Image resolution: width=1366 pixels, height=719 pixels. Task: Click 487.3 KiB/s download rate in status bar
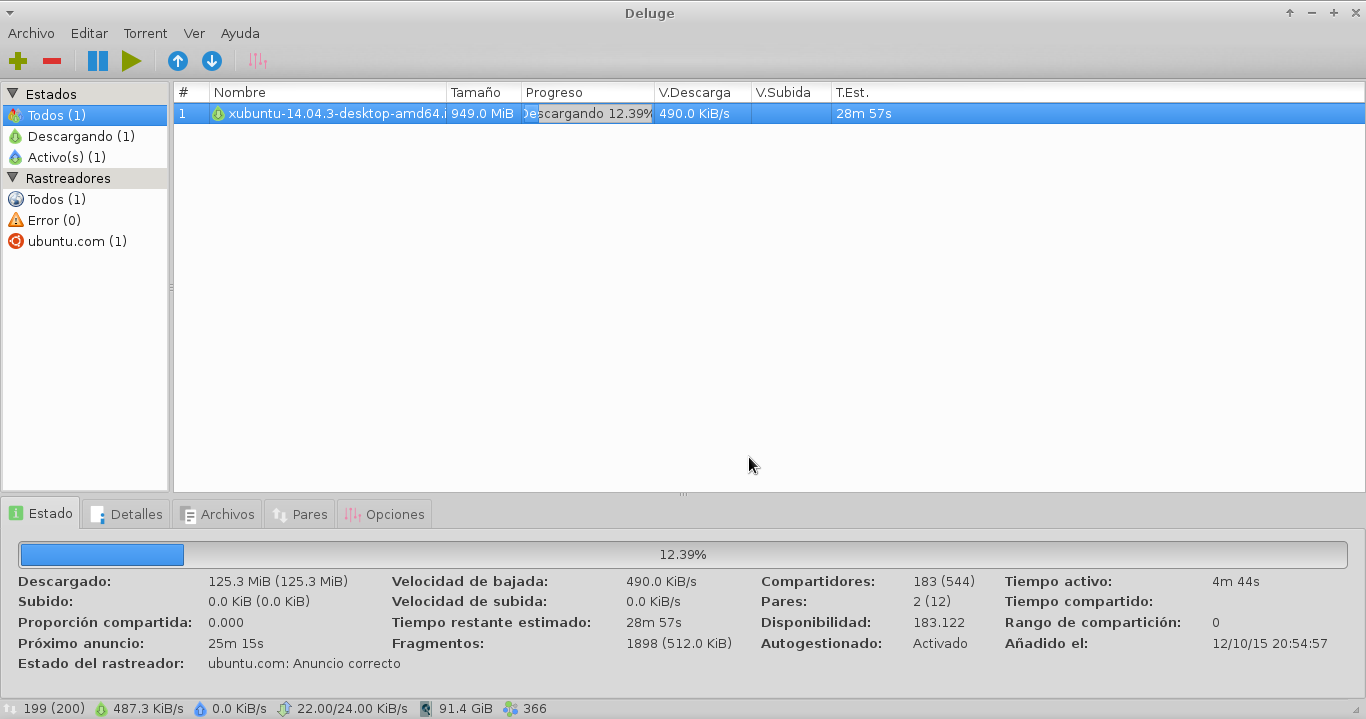(x=148, y=708)
